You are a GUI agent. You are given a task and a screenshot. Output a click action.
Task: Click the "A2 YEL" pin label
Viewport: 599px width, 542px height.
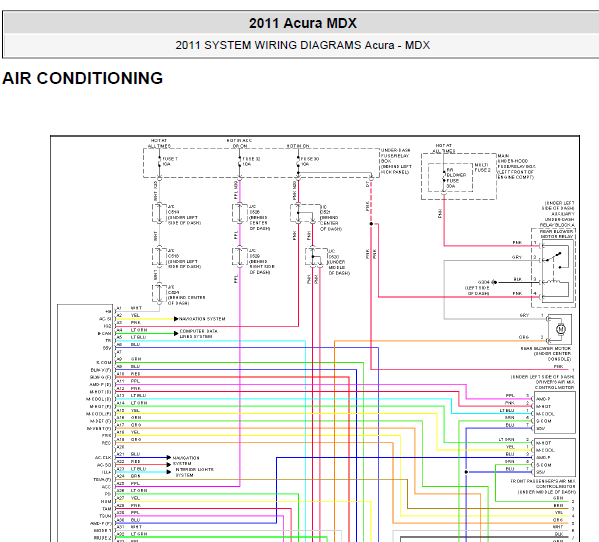click(x=128, y=315)
